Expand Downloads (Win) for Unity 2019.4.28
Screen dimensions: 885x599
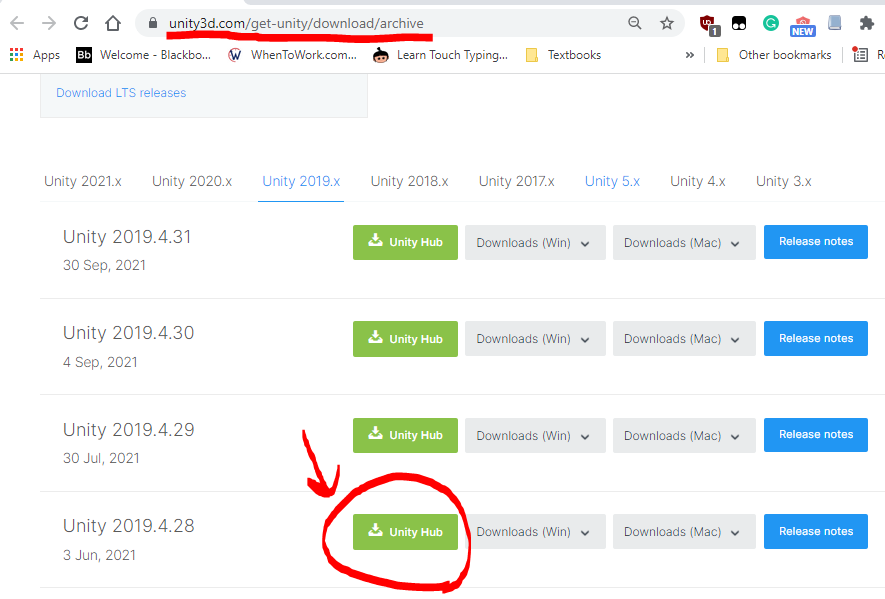(535, 531)
